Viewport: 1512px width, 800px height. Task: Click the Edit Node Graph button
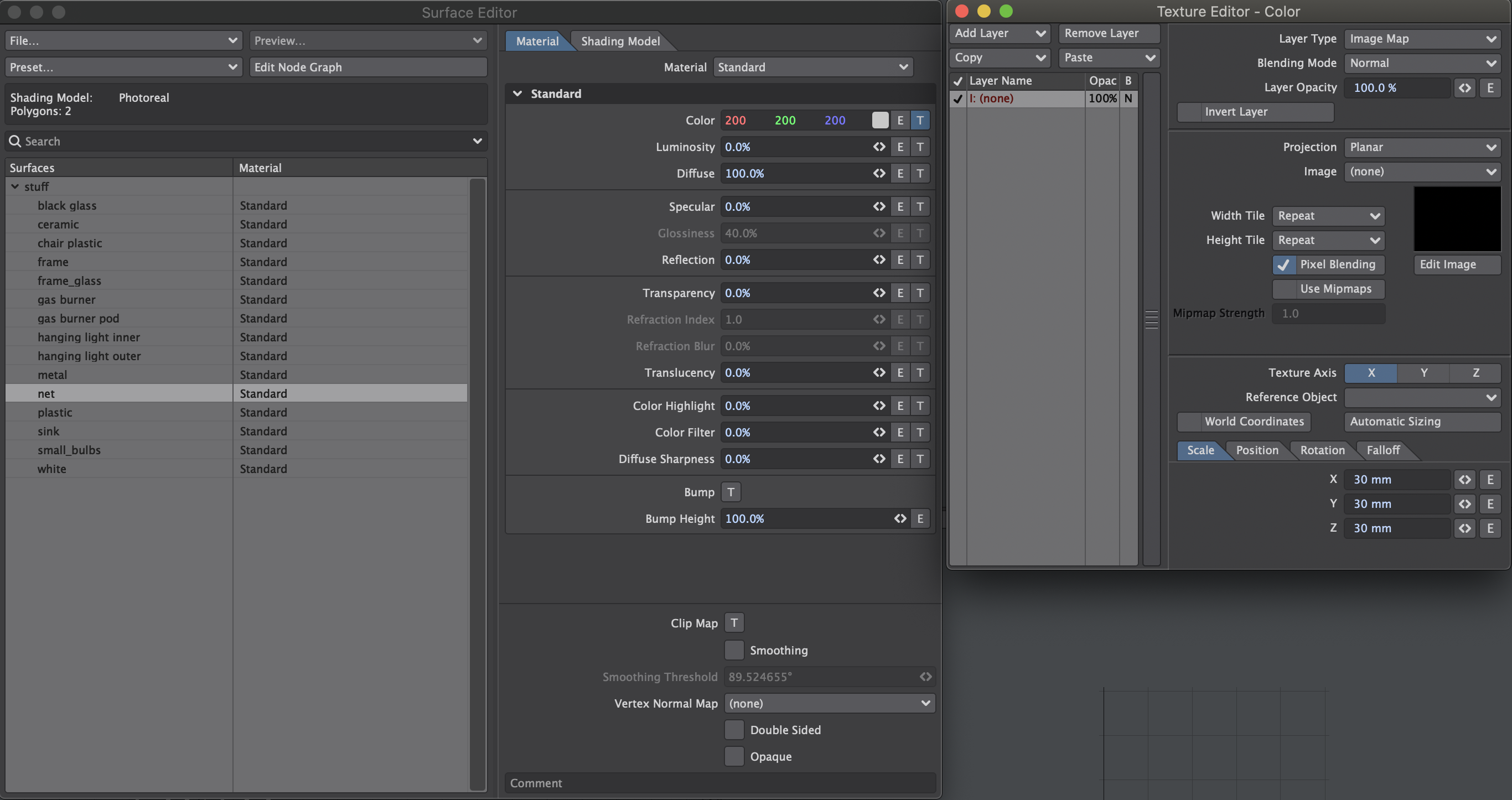point(368,67)
